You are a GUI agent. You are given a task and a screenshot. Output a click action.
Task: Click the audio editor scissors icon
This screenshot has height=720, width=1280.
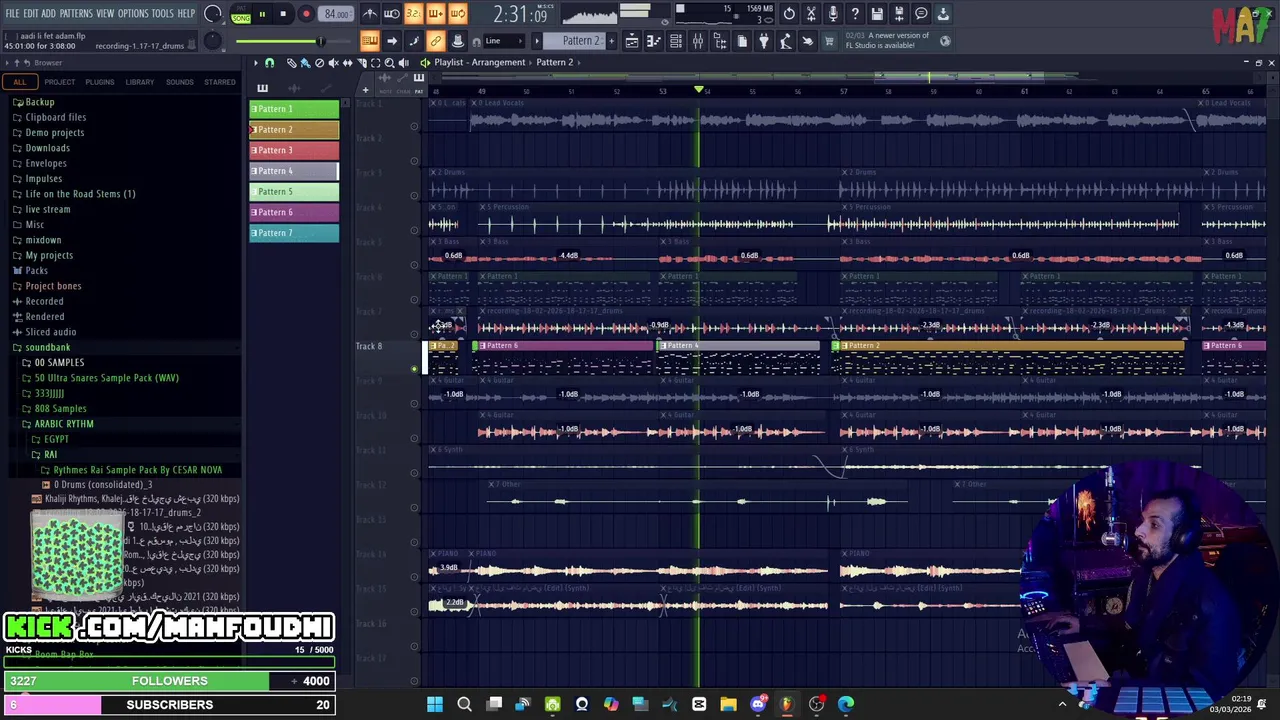click(811, 14)
